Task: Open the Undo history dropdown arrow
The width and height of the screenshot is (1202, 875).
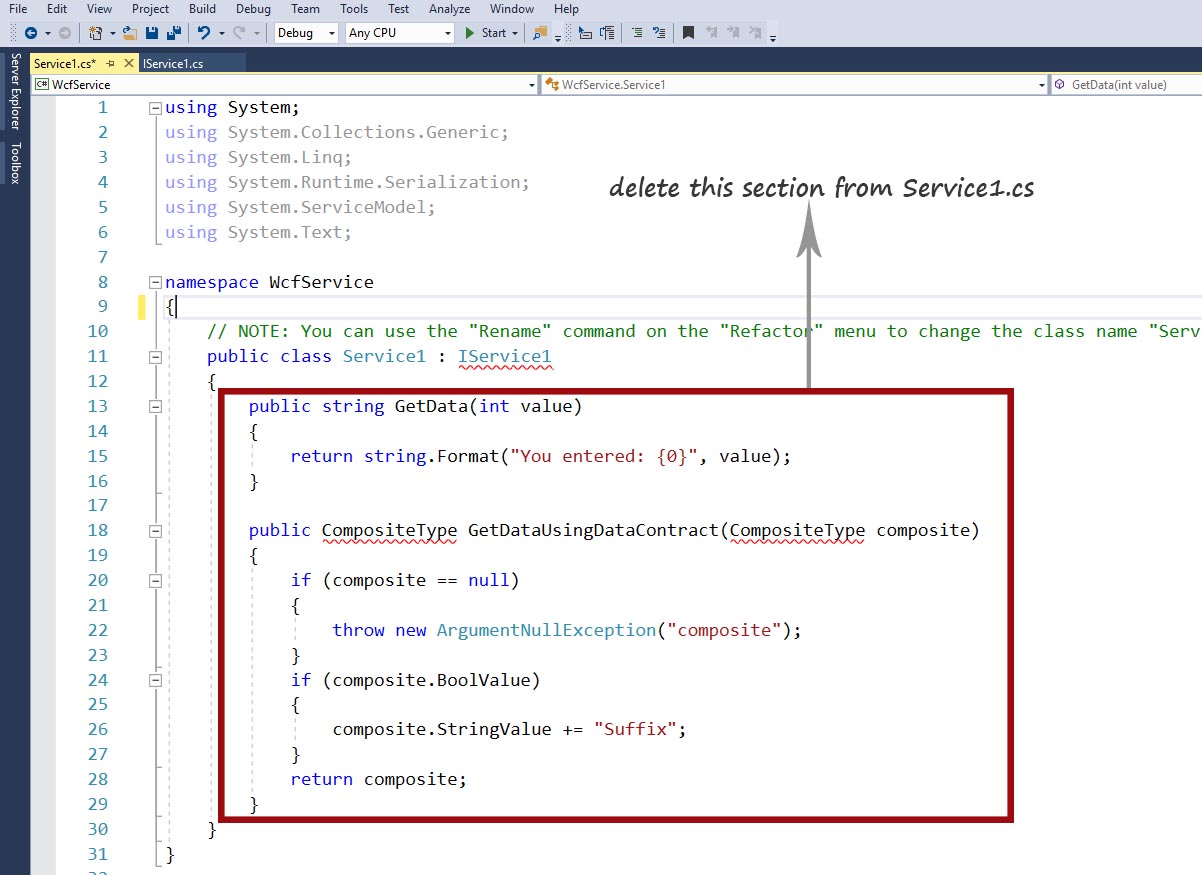Action: 220,33
